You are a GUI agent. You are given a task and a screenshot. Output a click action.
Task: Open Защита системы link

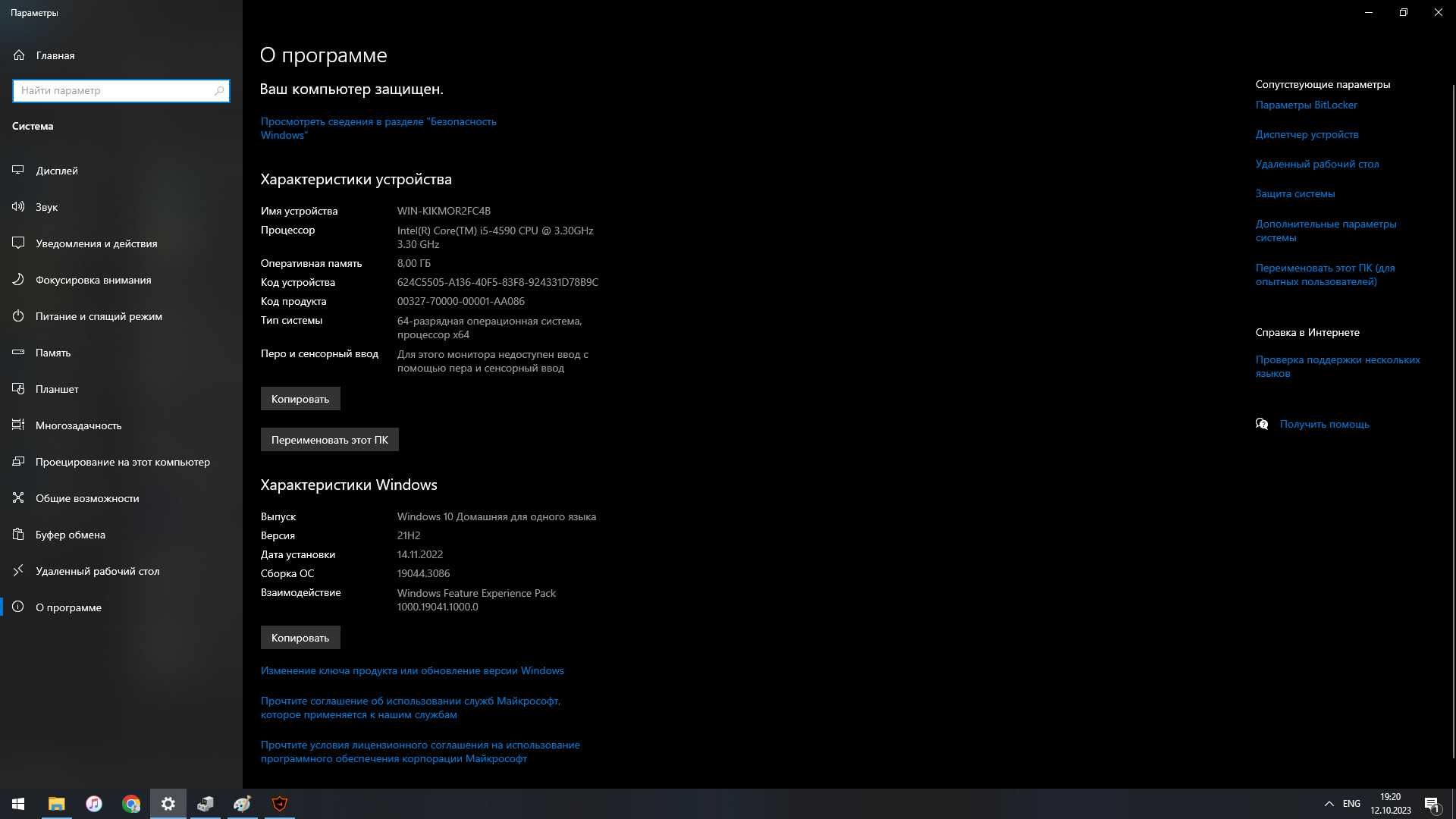tap(1295, 194)
